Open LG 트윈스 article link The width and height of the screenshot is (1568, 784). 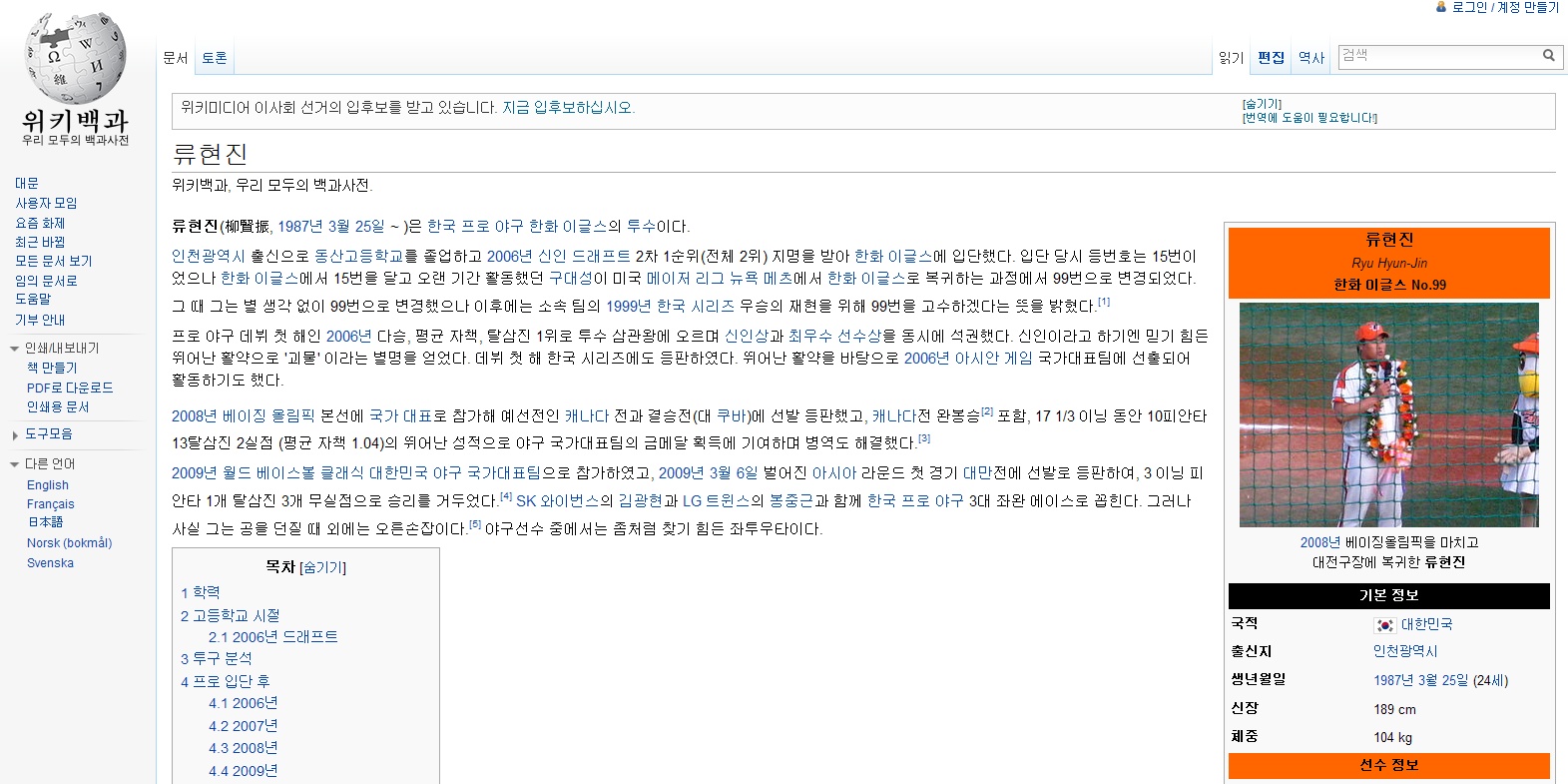coord(717,501)
